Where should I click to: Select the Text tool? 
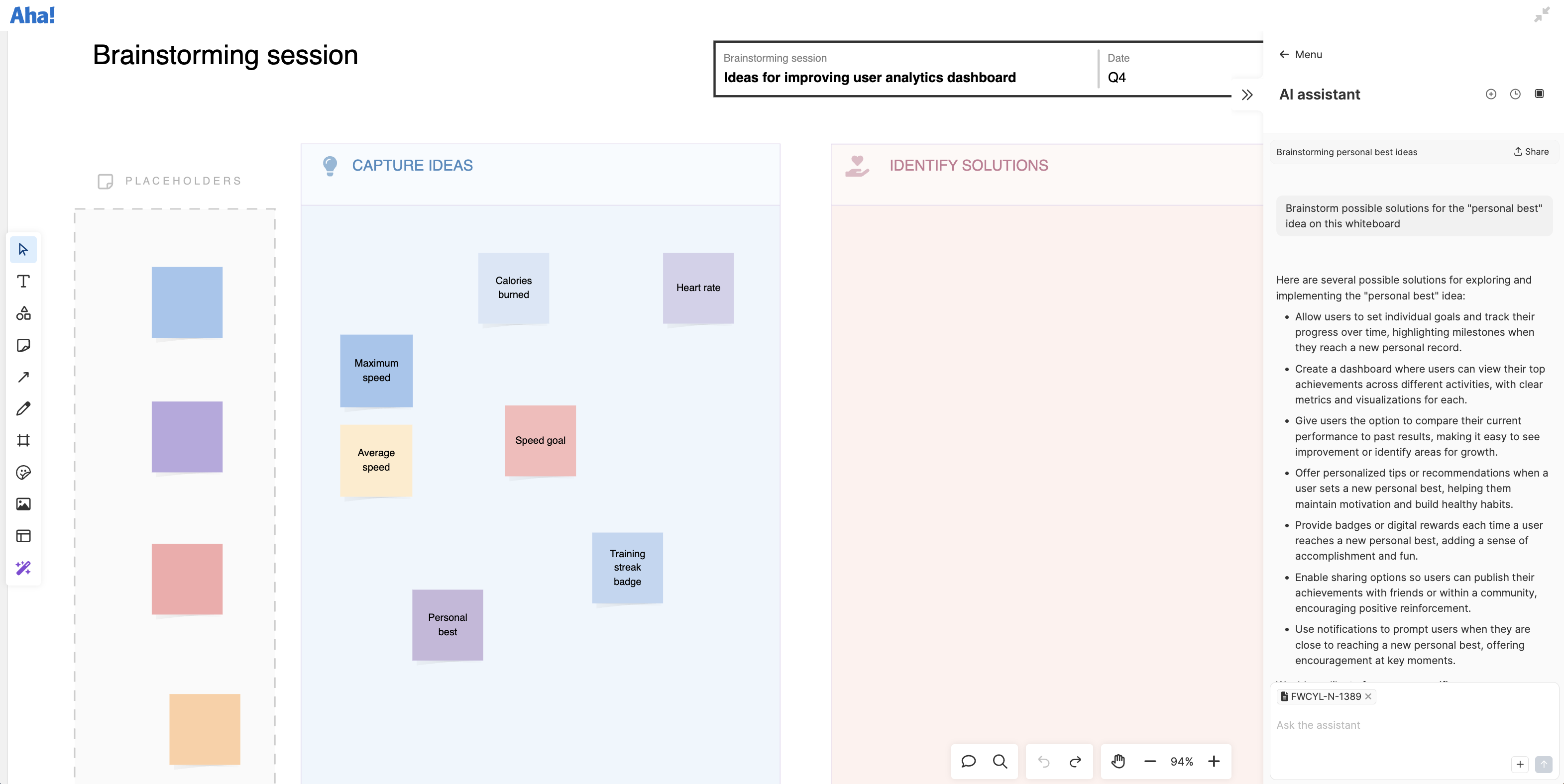tap(23, 281)
